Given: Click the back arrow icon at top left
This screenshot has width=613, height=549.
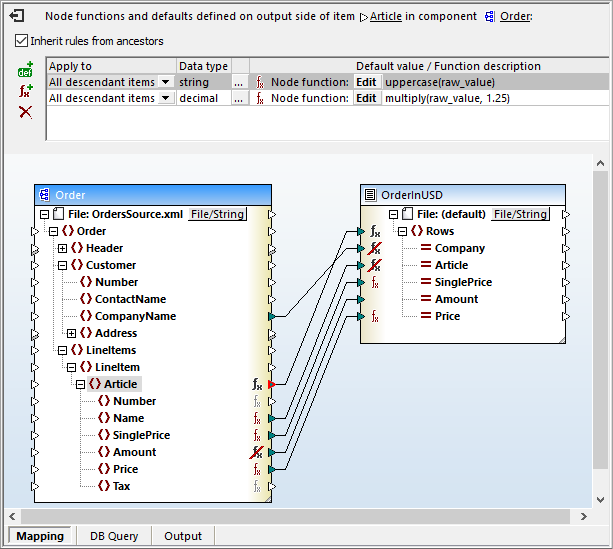Looking at the screenshot, I should coord(16,16).
